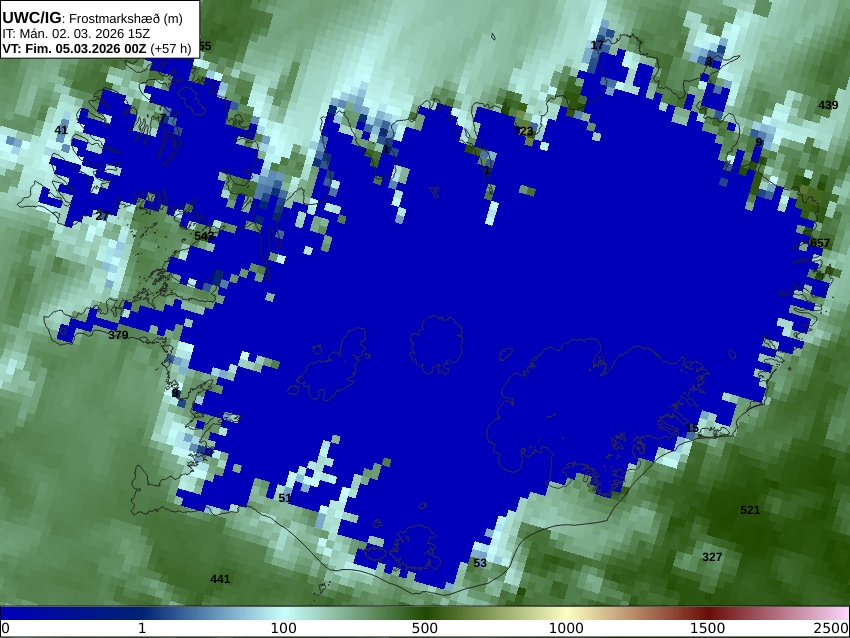Click the map value '17'

597,45
